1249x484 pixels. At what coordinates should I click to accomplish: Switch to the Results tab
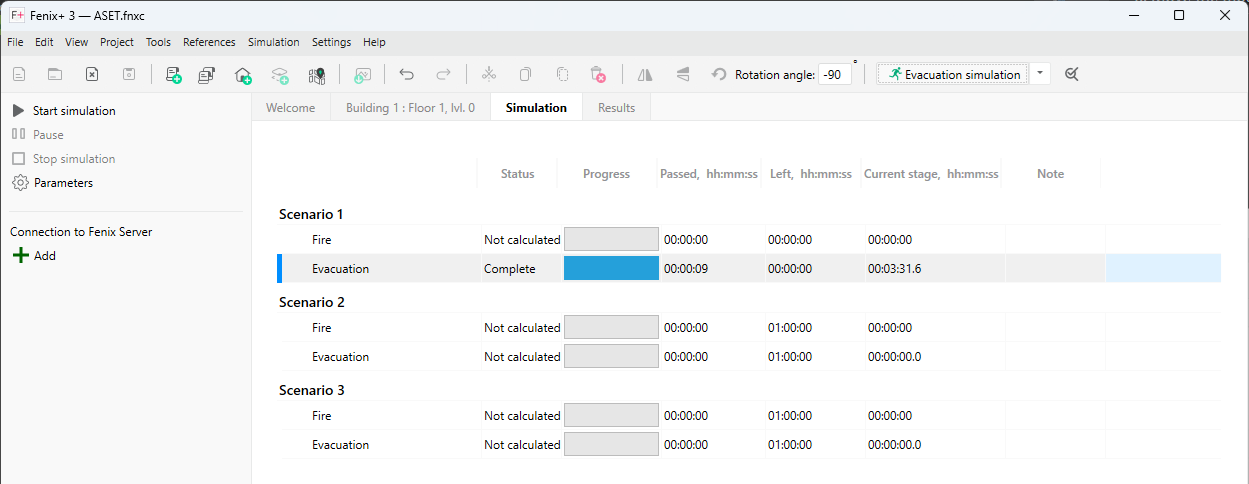(616, 108)
